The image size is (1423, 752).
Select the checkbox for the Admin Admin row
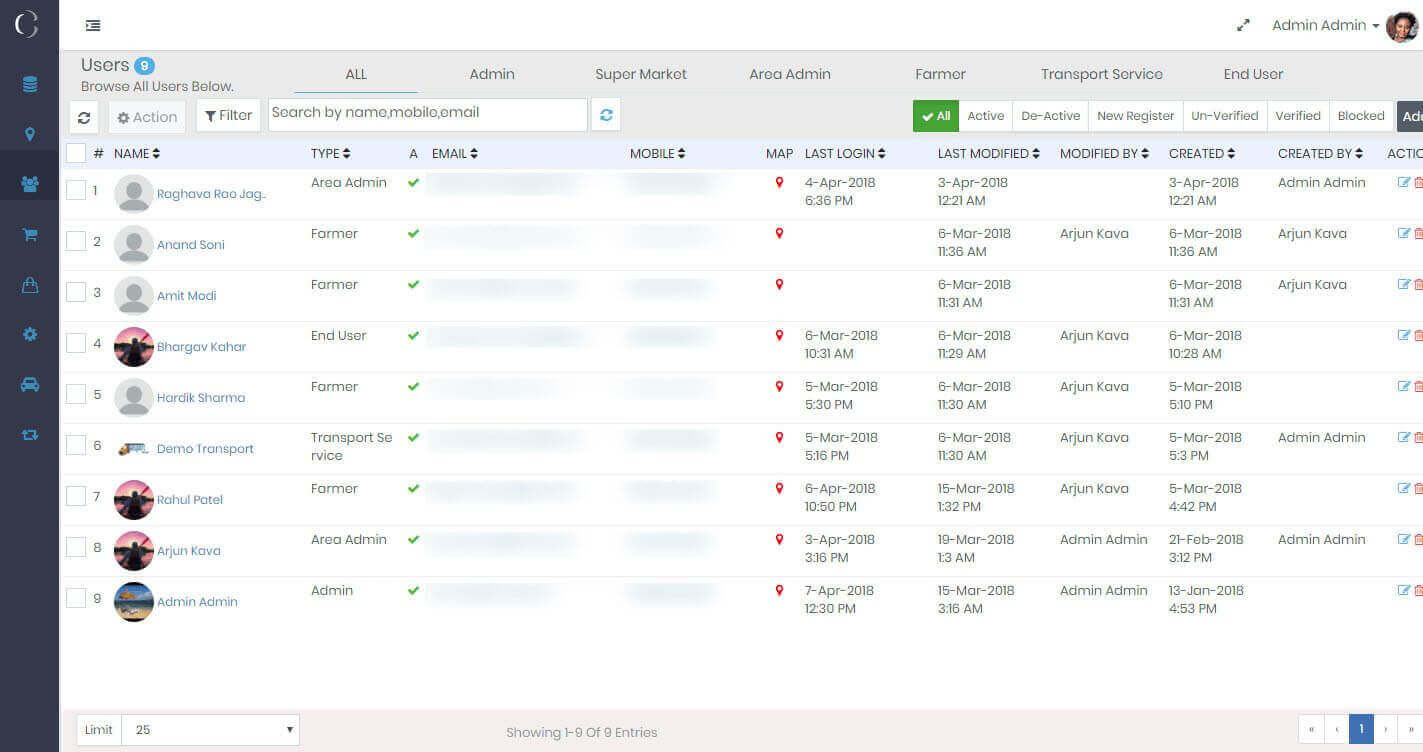tap(76, 598)
